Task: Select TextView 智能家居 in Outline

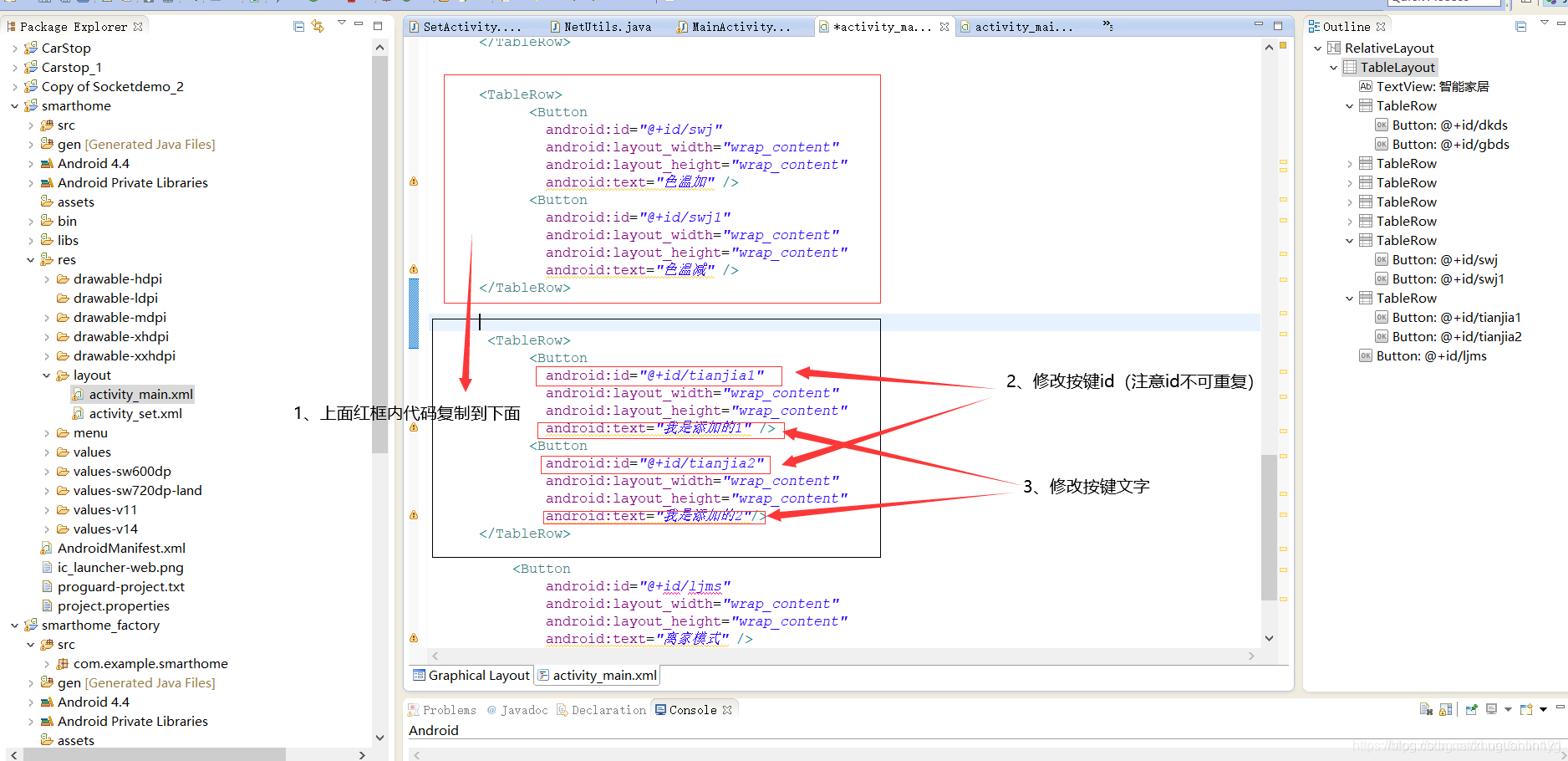Action: coord(1423,87)
